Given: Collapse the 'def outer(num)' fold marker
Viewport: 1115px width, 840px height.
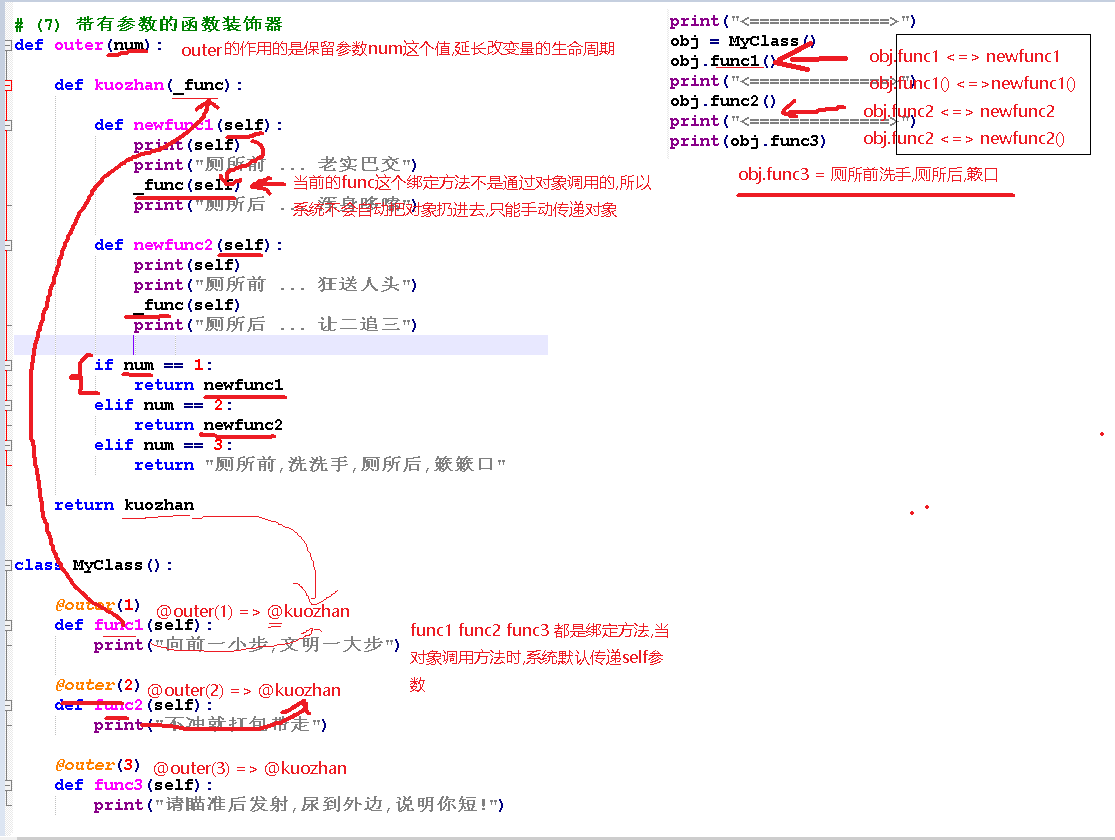Looking at the screenshot, I should pos(9,45).
